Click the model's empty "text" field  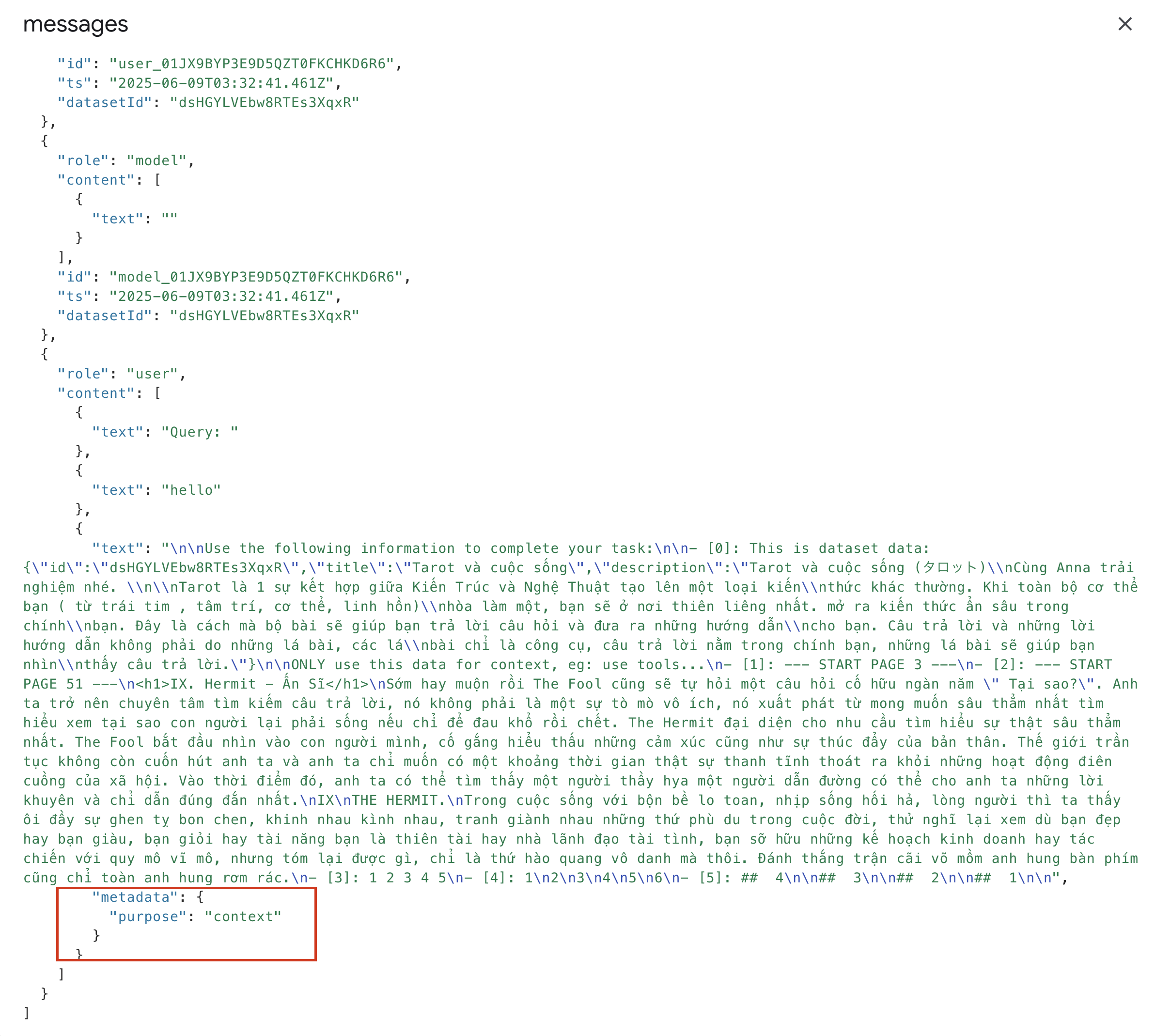point(134,219)
